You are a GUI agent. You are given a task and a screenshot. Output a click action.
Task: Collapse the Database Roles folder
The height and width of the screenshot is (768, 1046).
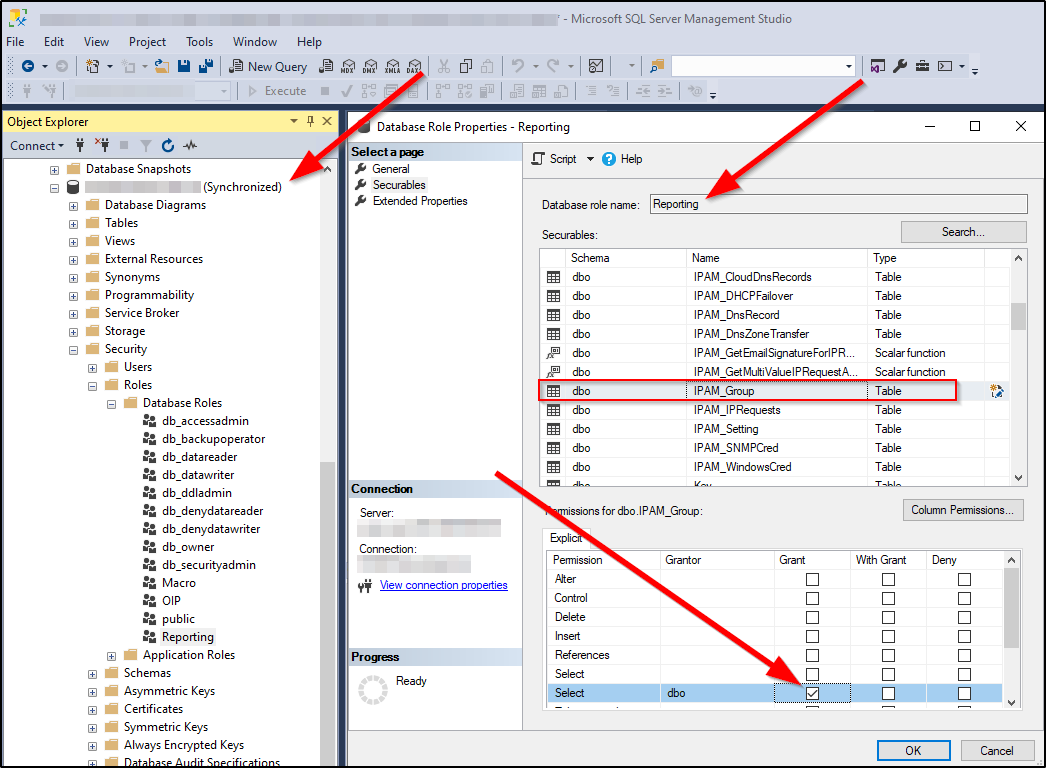point(111,404)
